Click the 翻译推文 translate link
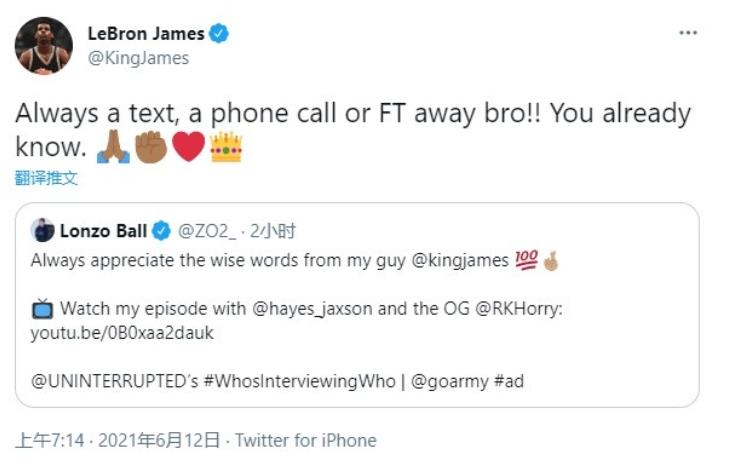This screenshot has width=738, height=466. coord(46,178)
